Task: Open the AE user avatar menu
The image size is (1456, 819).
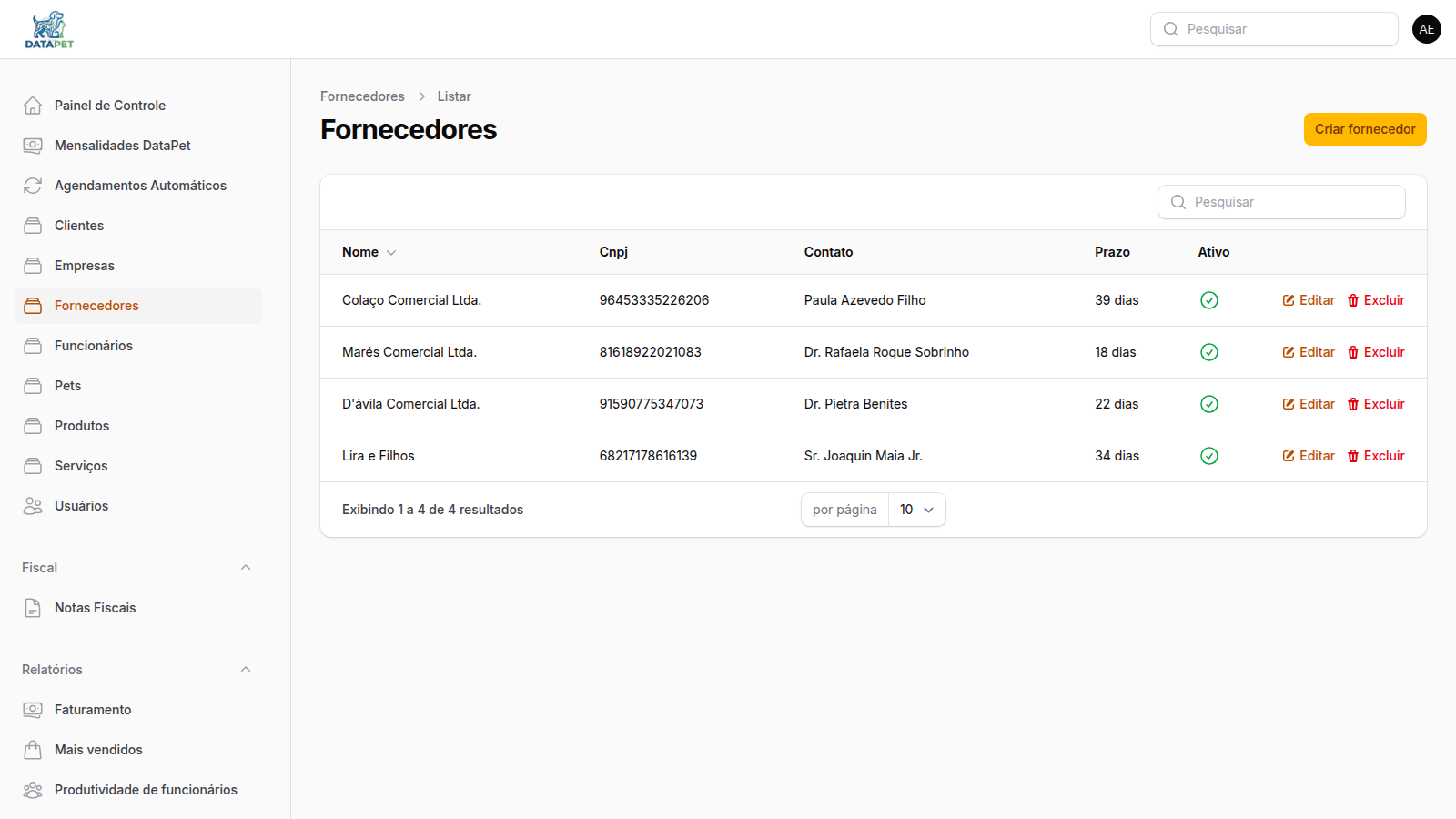Action: coord(1427,29)
